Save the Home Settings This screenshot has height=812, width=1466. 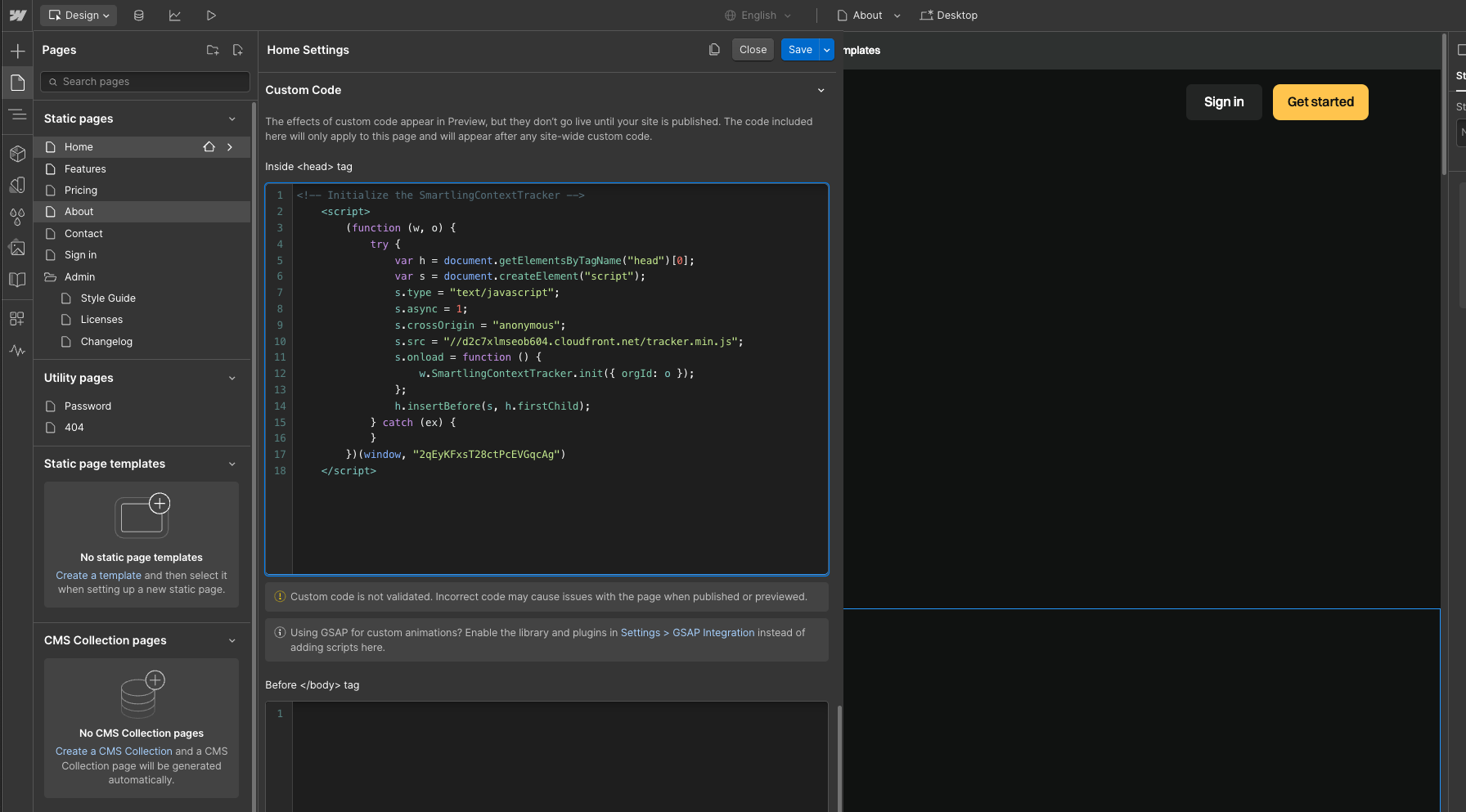pos(800,50)
